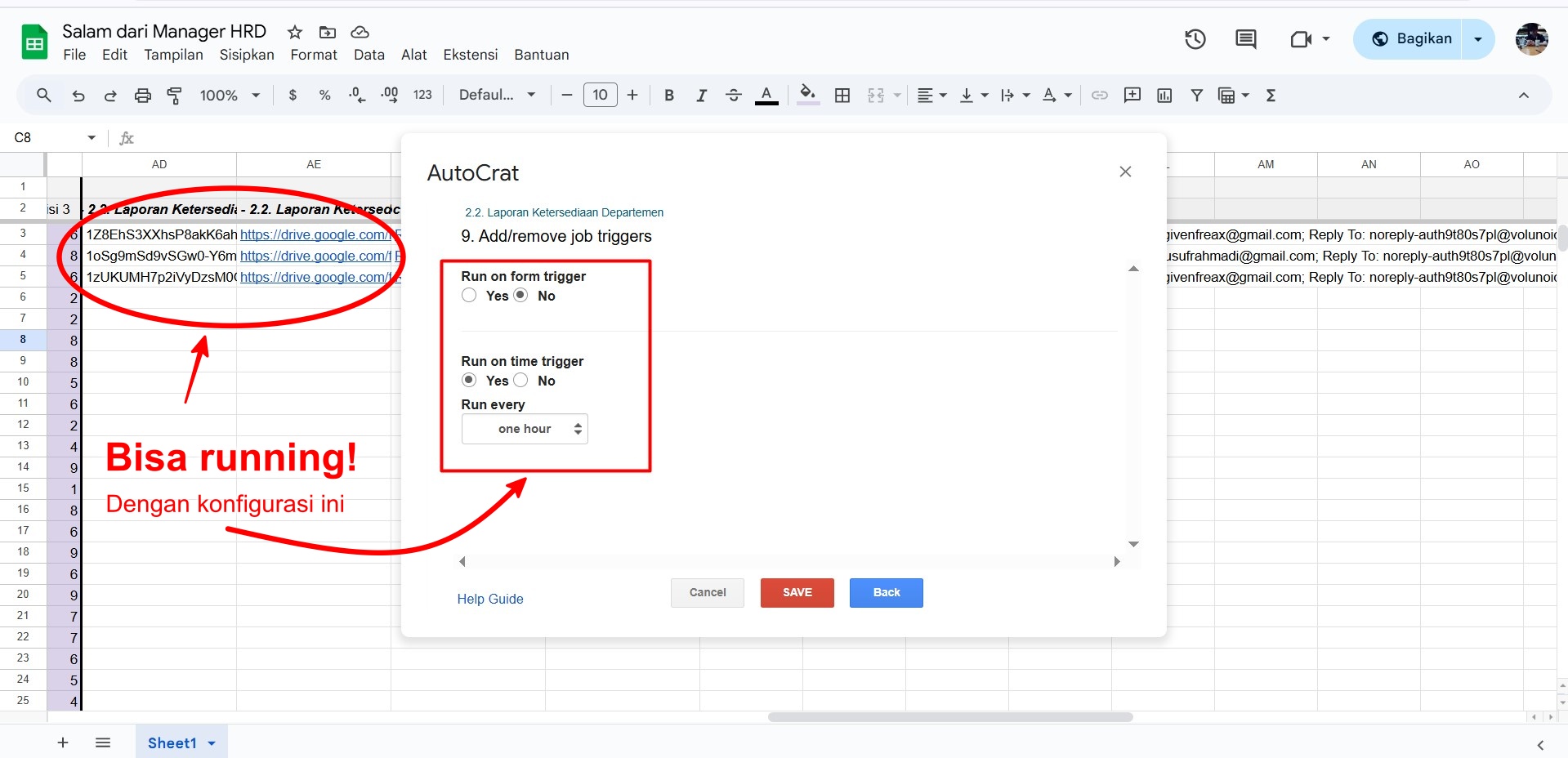The width and height of the screenshot is (1568, 758).
Task: Open text wrapping dropdown
Action: 1015,95
